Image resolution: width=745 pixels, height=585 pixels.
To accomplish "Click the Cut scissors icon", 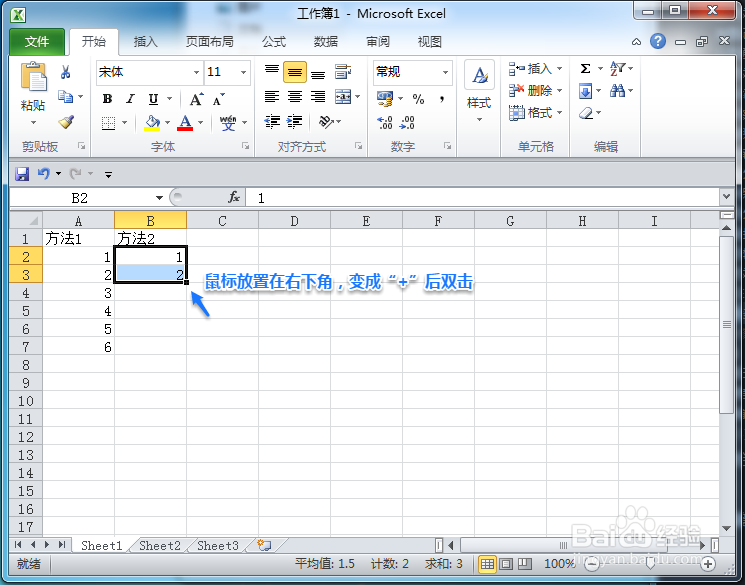I will point(66,72).
